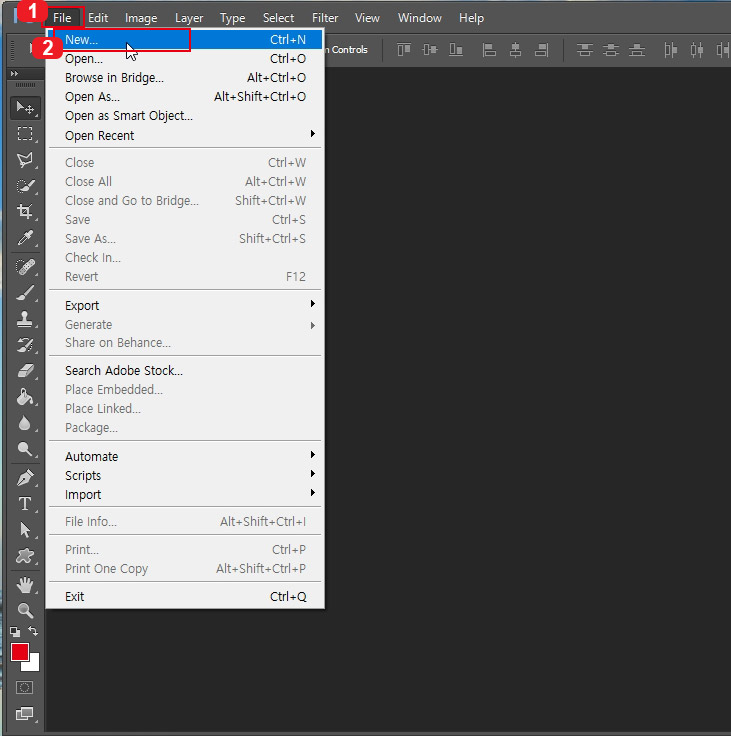Click Distribute bottom edges icon
731x736 pixels.
637,49
